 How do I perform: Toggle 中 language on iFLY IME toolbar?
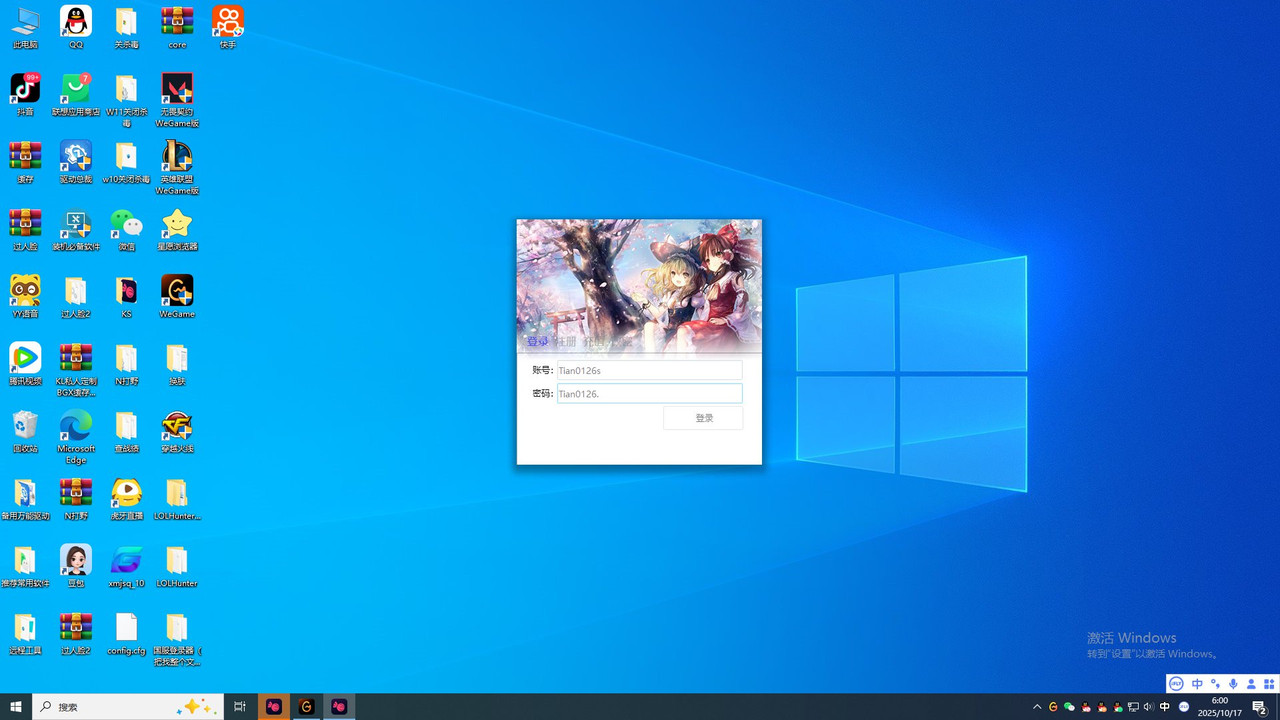coord(1197,684)
